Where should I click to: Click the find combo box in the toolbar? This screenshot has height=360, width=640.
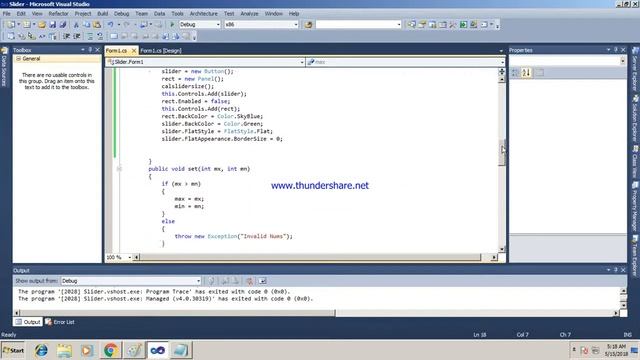359,24
